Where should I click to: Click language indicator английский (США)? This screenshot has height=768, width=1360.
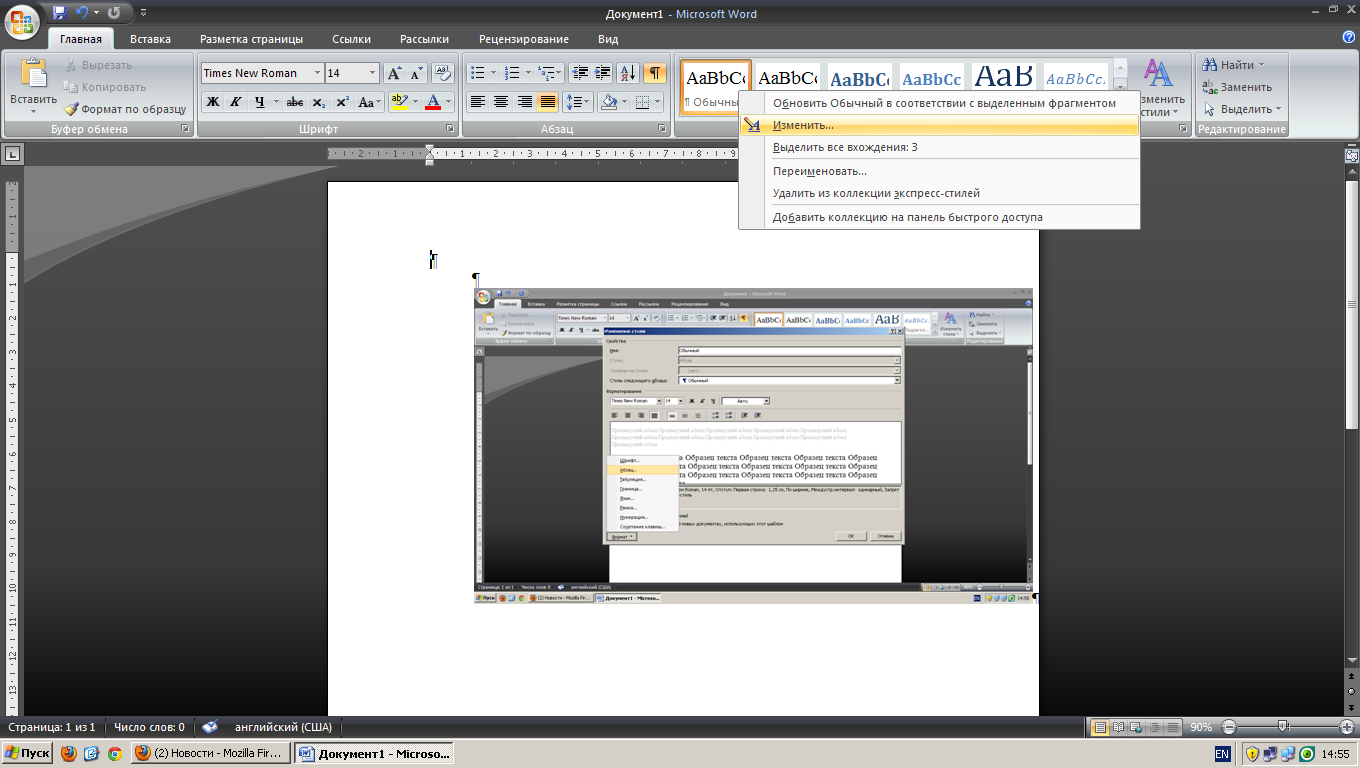click(x=283, y=727)
